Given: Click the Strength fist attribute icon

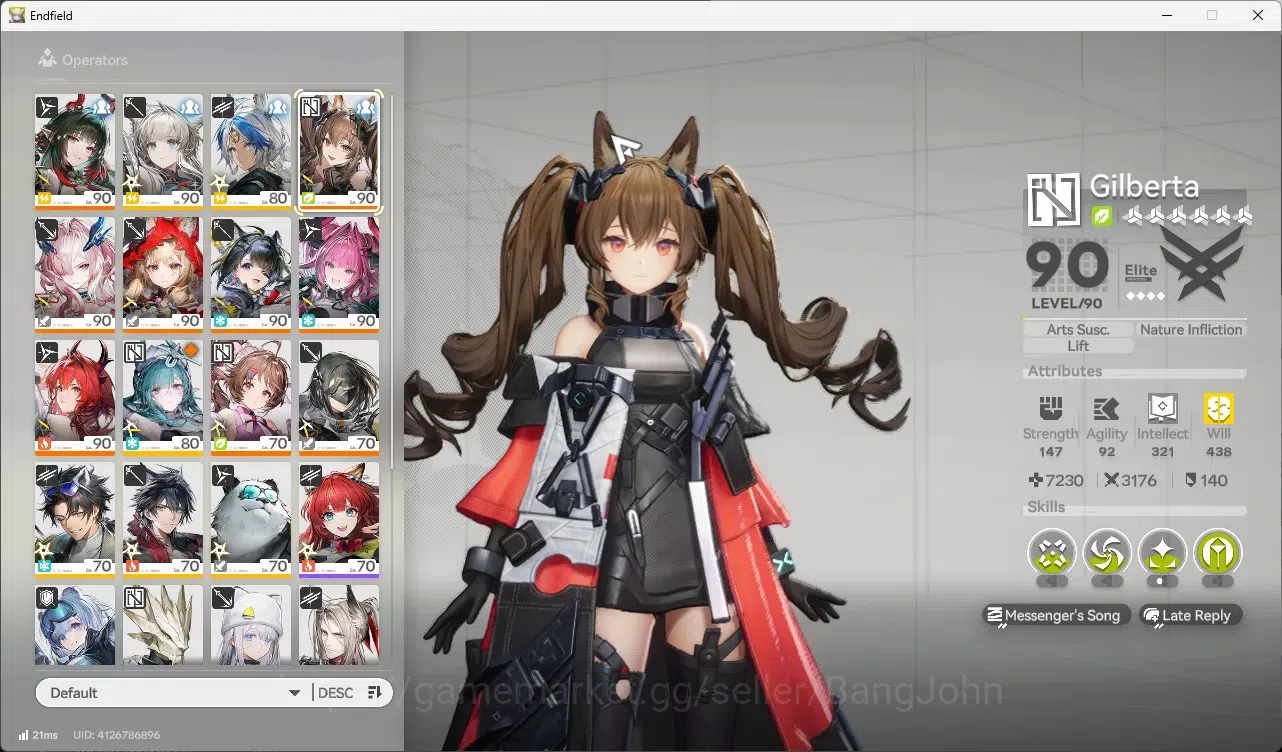Looking at the screenshot, I should [x=1050, y=408].
